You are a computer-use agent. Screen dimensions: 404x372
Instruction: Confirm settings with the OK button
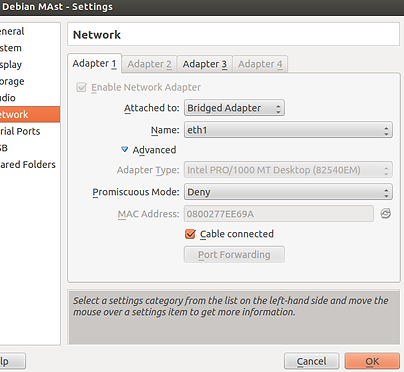click(x=372, y=361)
